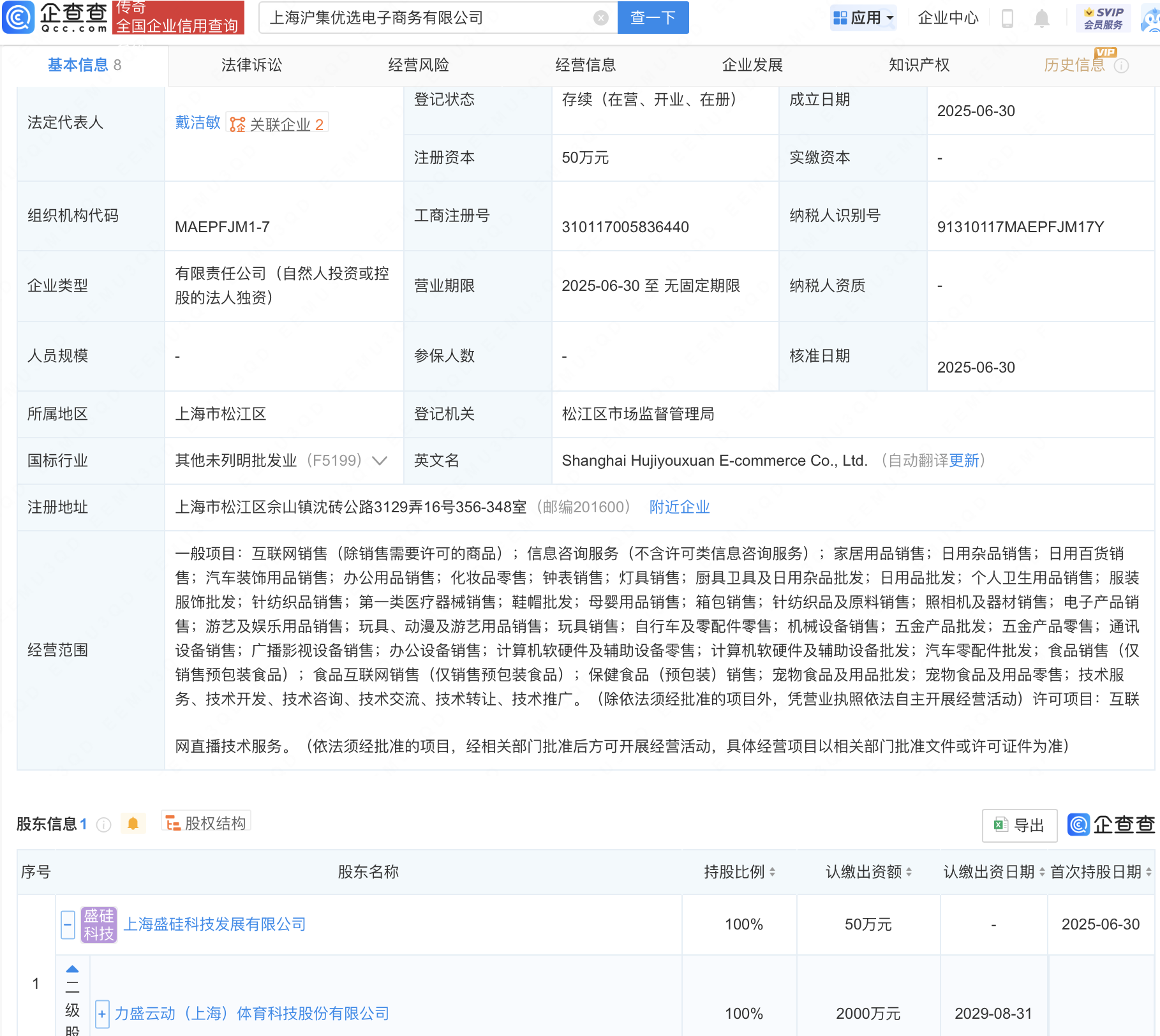This screenshot has height=1036, width=1160.
Task: Open shareholder 上海盛硅科技发展有限公司
Action: coord(214,924)
